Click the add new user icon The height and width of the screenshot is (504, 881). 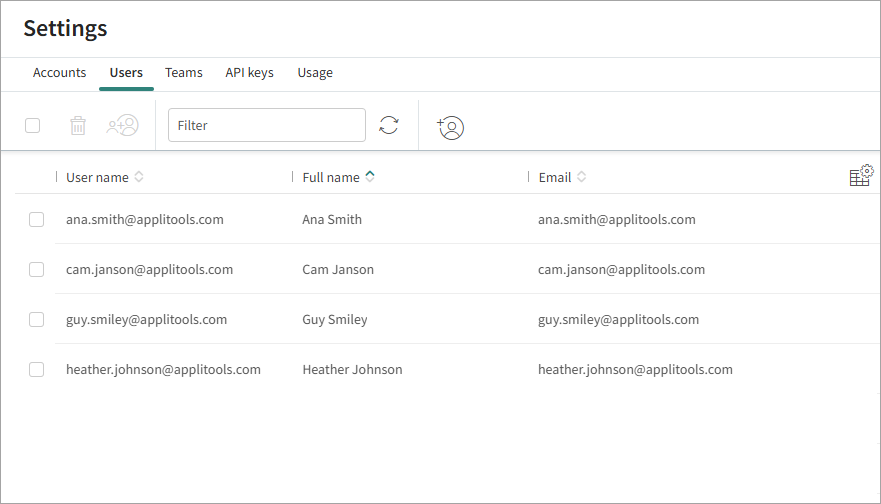pos(451,127)
